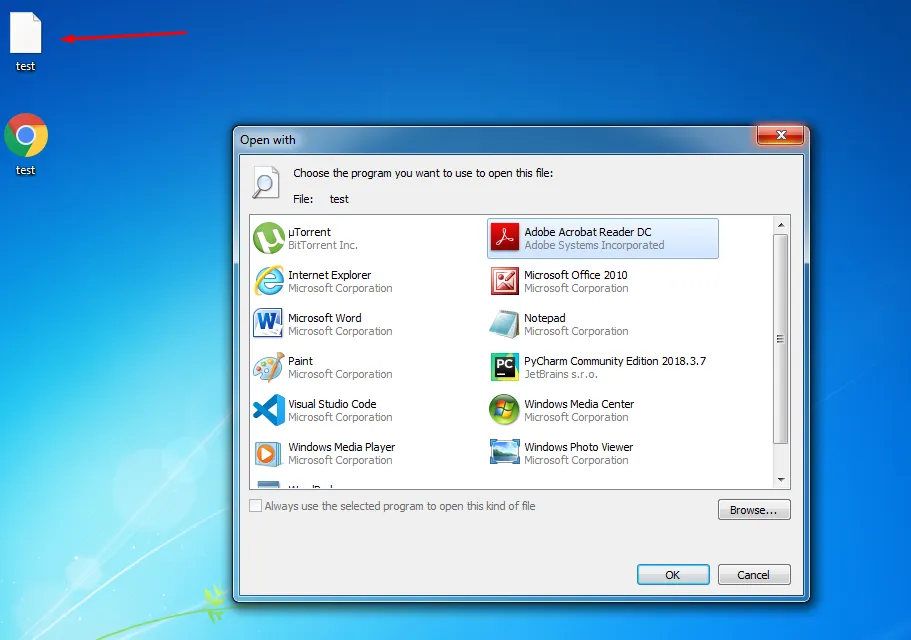Toggle the 'Always use the selected program' checkbox
The image size is (911, 640).
pos(256,506)
